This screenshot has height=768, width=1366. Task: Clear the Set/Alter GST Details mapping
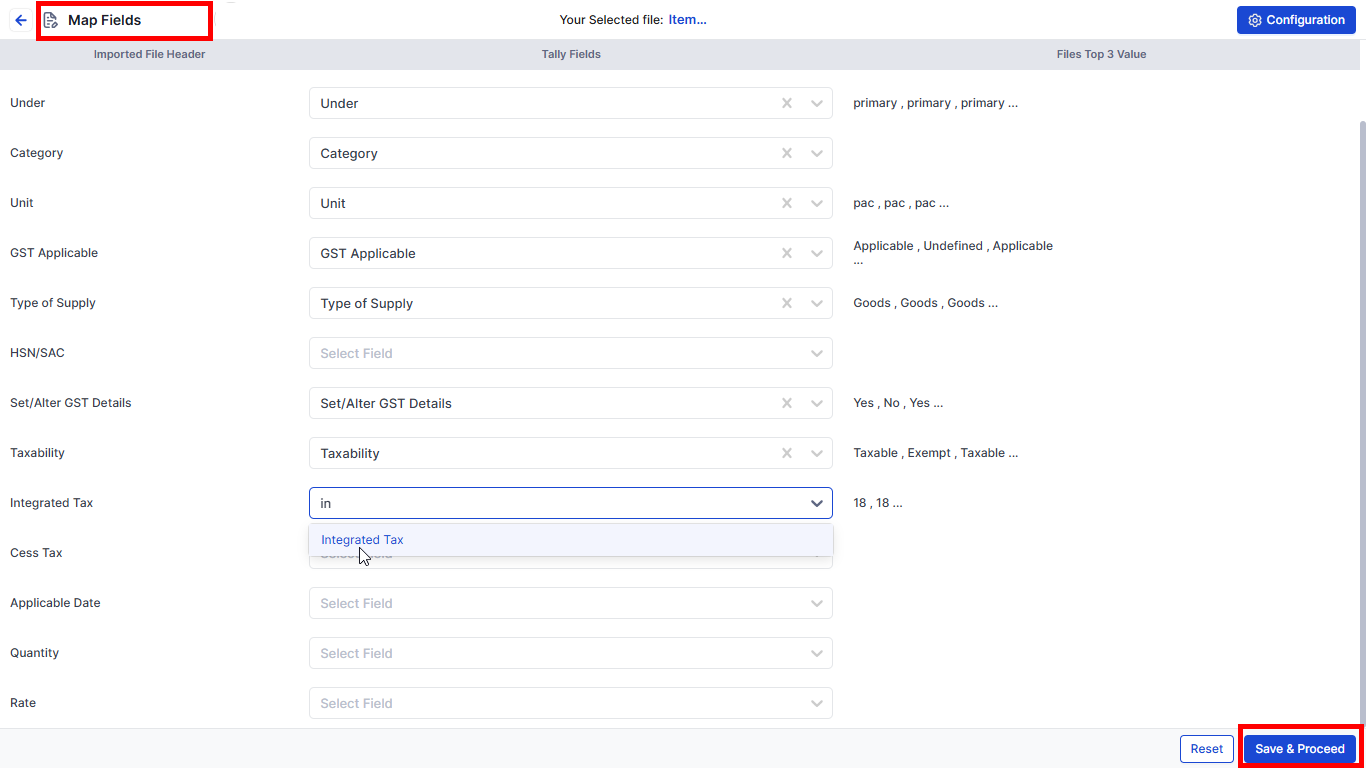point(787,403)
